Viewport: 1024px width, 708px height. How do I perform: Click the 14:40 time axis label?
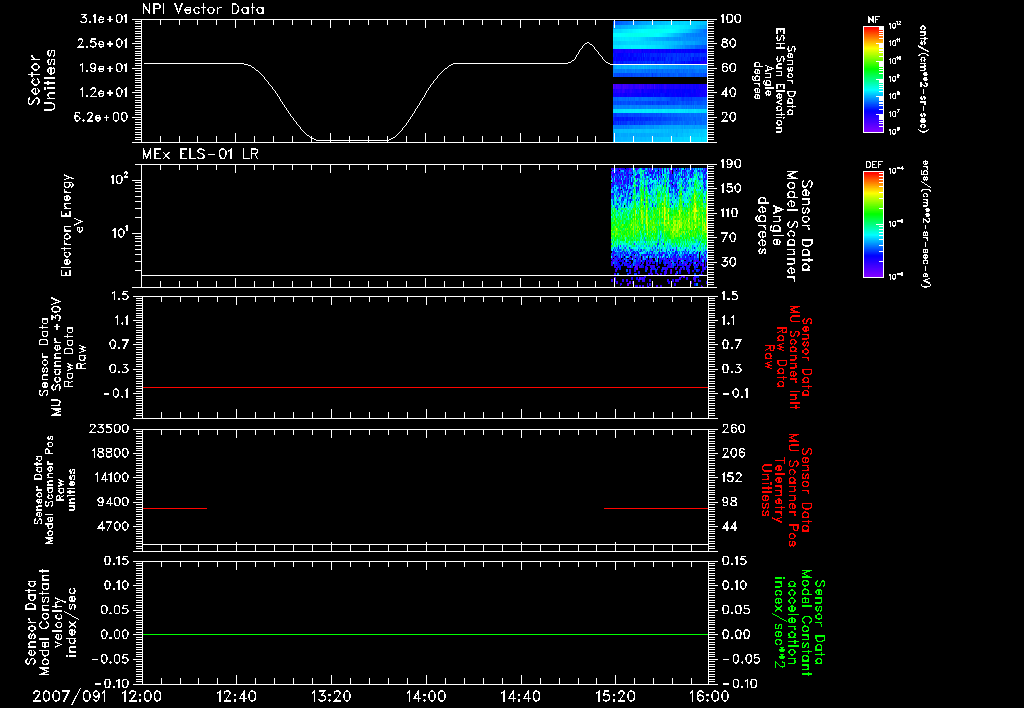point(520,697)
